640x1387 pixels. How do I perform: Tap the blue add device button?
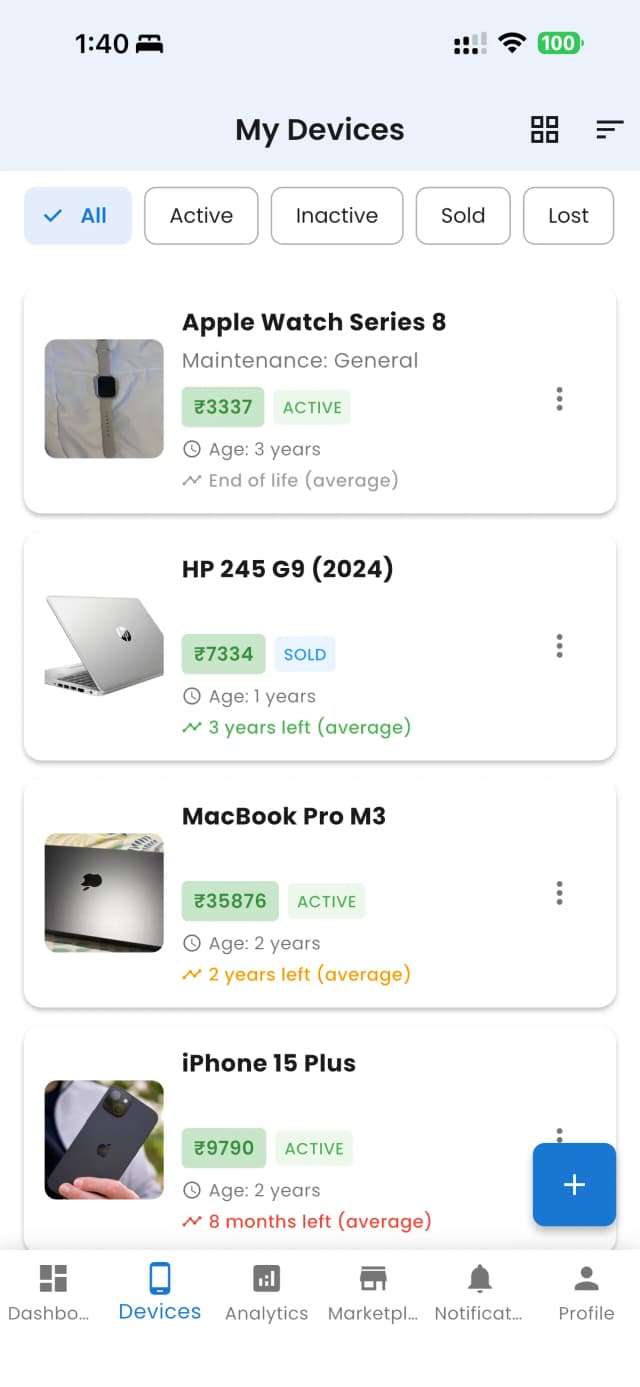574,1184
